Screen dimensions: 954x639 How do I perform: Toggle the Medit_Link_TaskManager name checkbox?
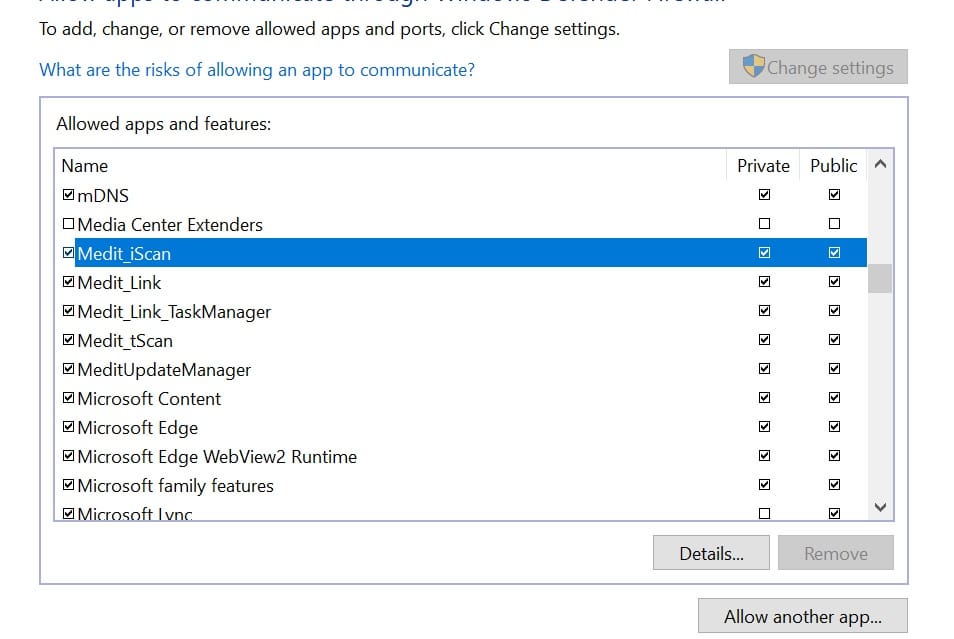click(x=68, y=311)
